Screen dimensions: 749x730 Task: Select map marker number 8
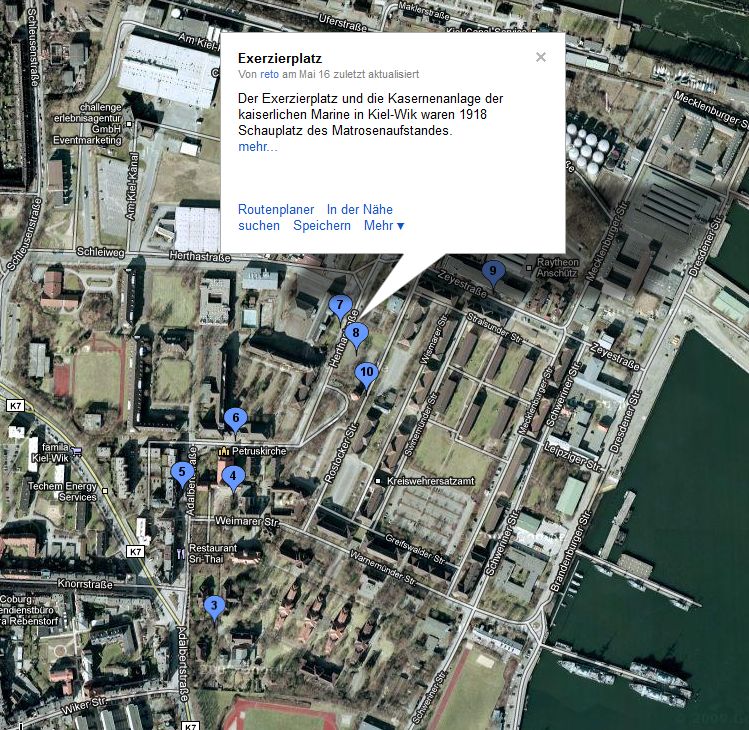click(356, 334)
